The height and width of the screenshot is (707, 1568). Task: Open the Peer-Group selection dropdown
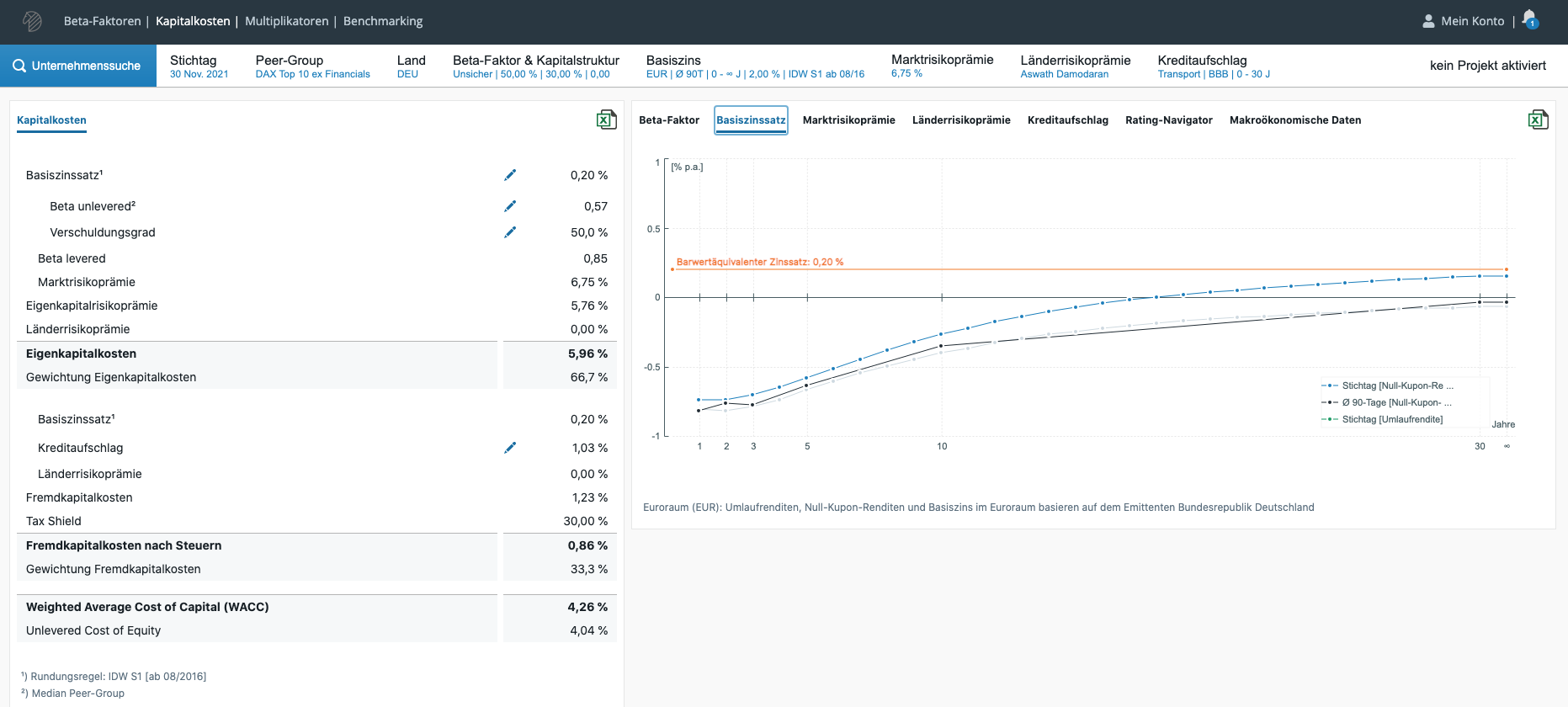tap(312, 66)
